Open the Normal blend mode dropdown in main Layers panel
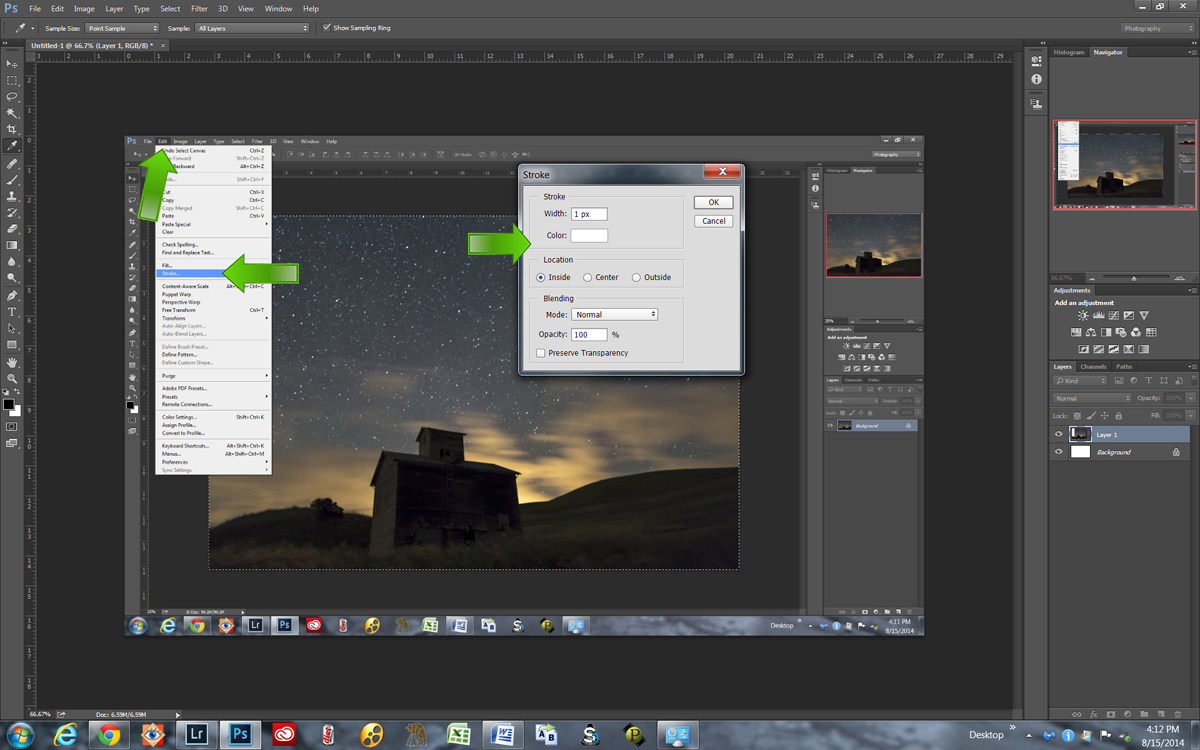Screen dimensions: 1200x750 click(x=1092, y=398)
